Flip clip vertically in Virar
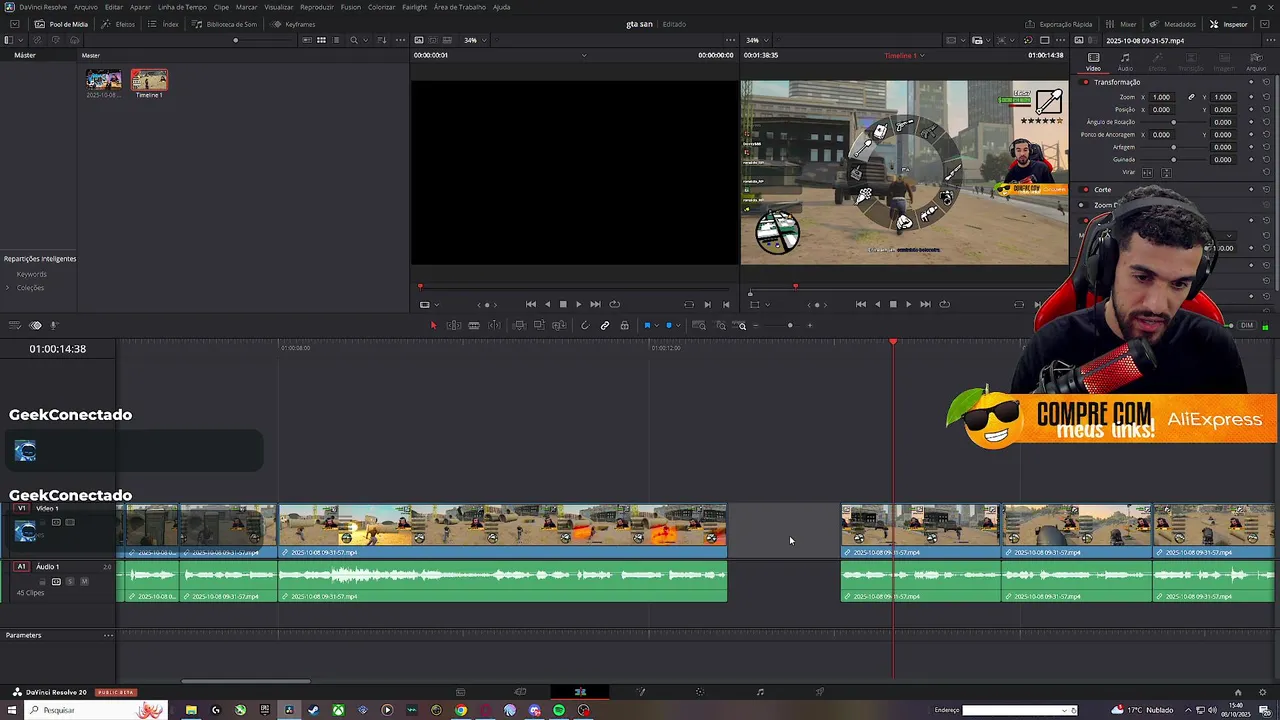The height and width of the screenshot is (720, 1280). 1166,172
